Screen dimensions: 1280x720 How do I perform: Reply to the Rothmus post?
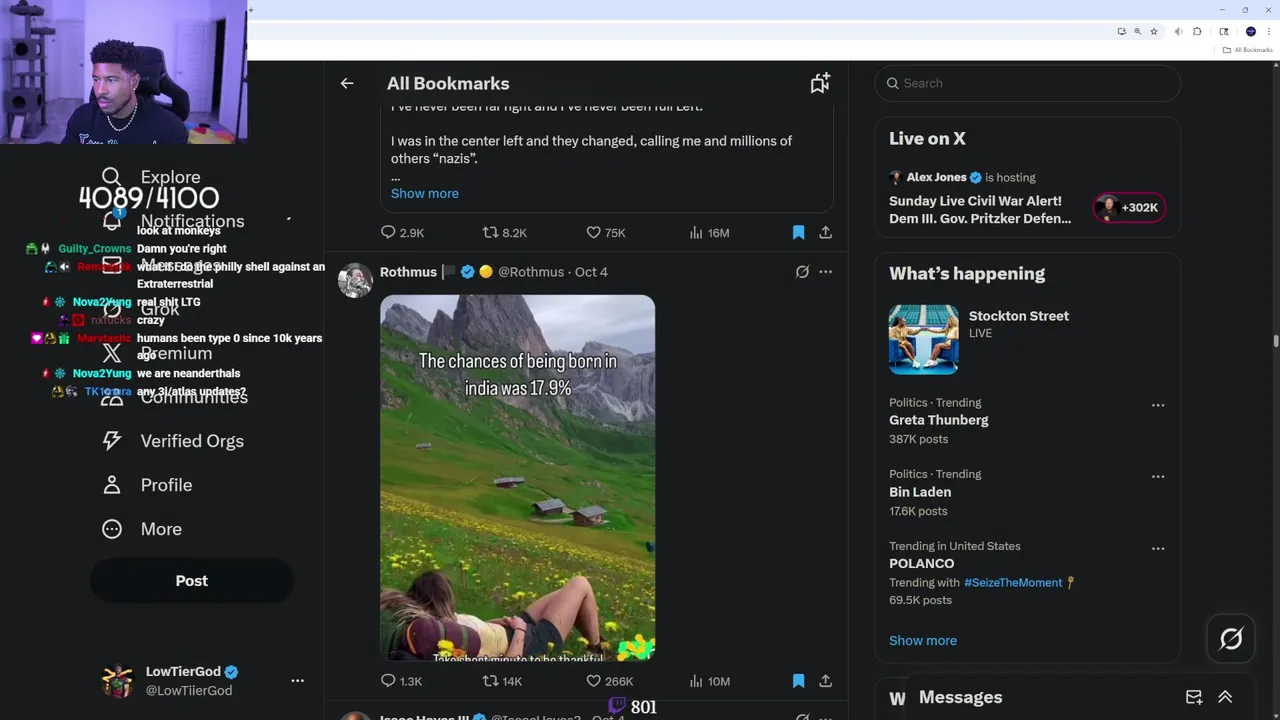point(389,681)
